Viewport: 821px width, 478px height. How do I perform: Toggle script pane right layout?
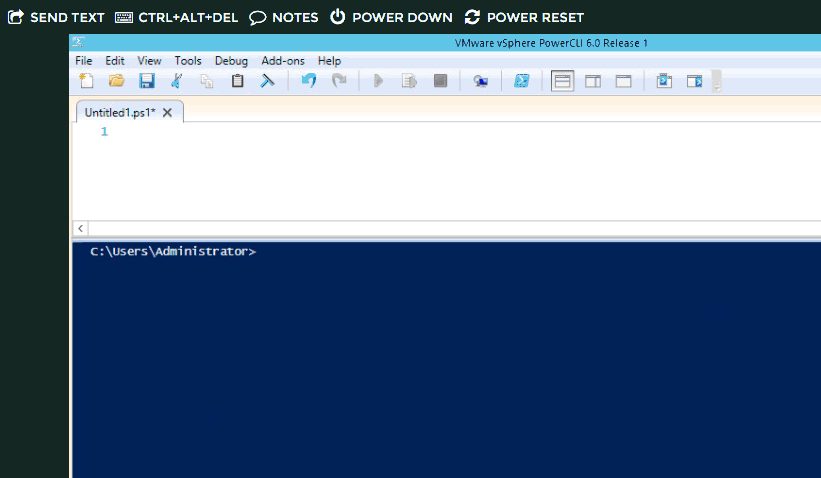click(x=593, y=81)
